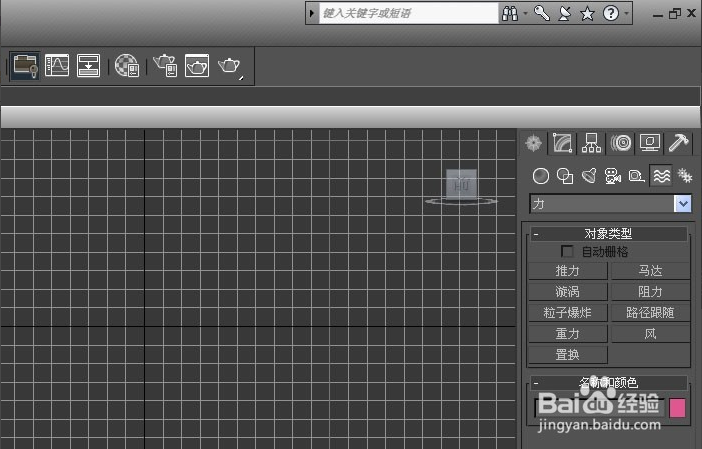Open the Curve Editor icon
The height and width of the screenshot is (449, 702).
click(57, 65)
